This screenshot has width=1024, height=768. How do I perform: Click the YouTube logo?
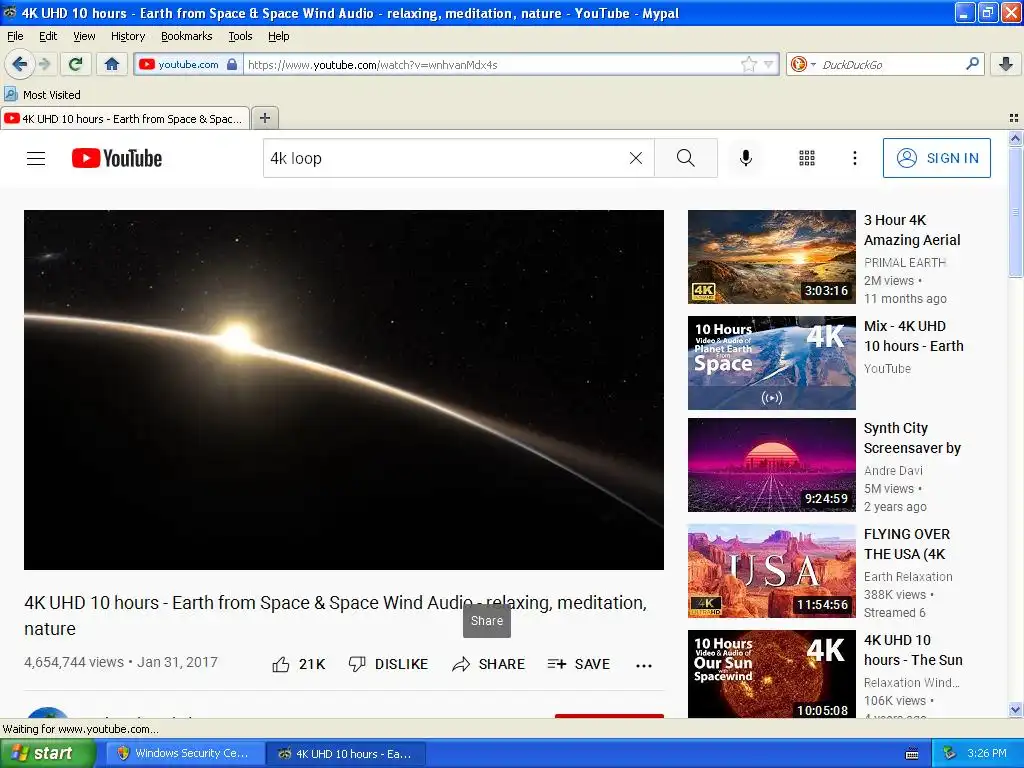(117, 158)
